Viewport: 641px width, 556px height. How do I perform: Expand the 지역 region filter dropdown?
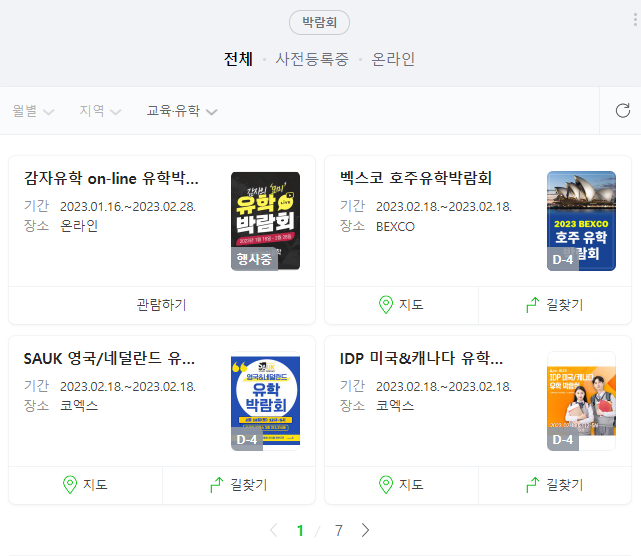[100, 111]
